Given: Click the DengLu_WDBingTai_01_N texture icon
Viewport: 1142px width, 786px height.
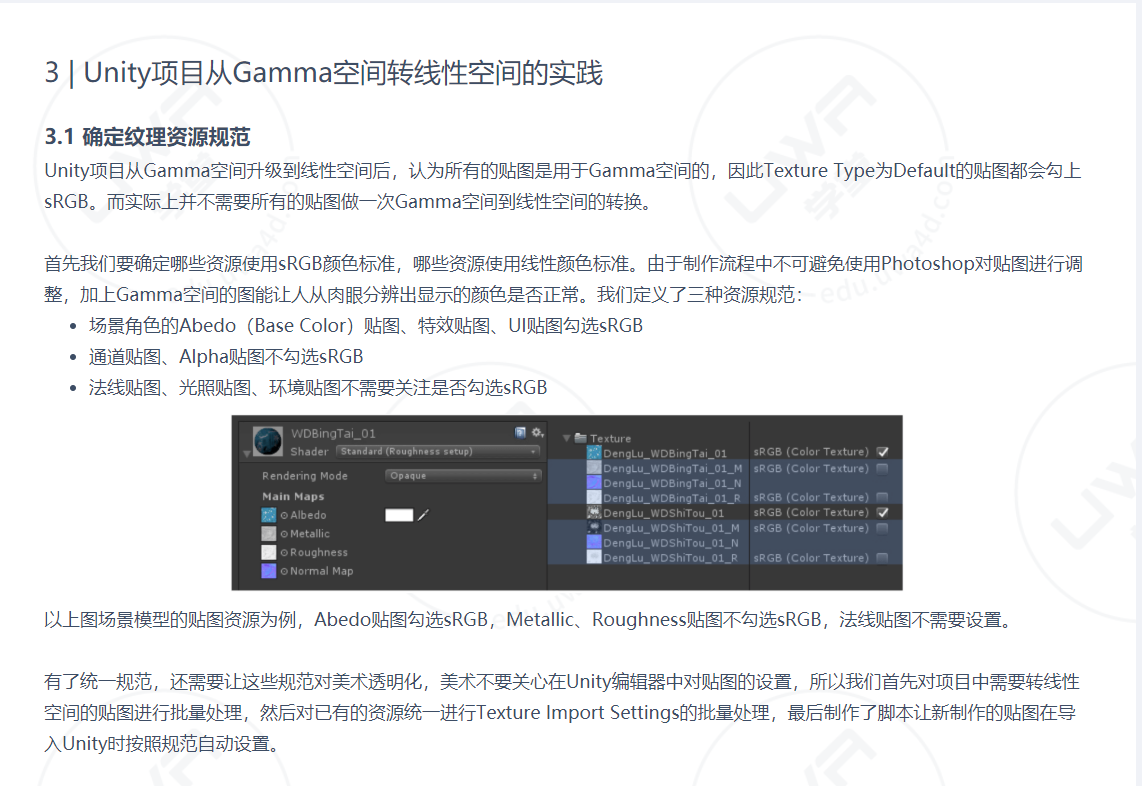Looking at the screenshot, I should (x=594, y=483).
